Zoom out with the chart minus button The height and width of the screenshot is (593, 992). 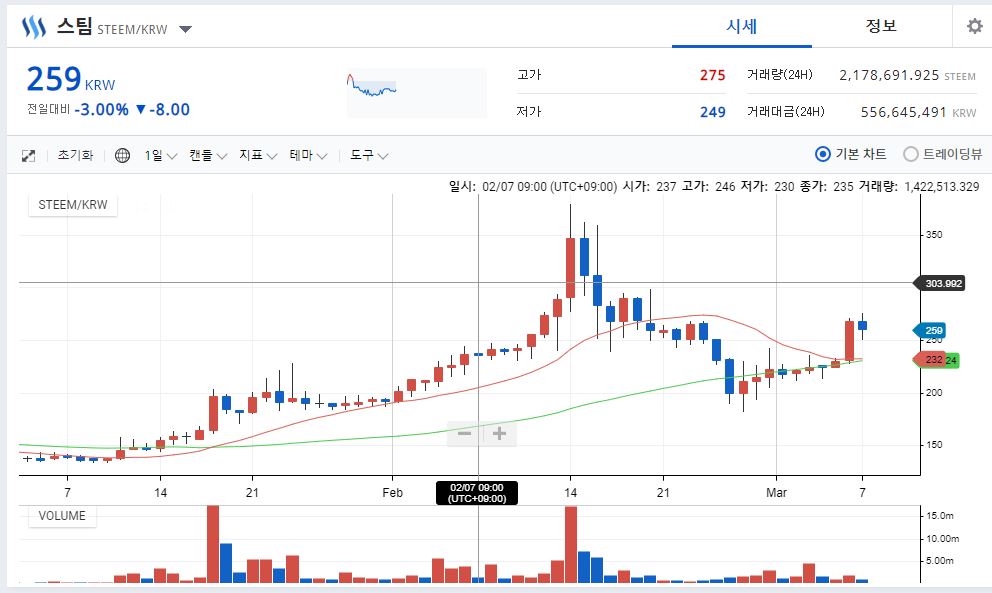point(464,434)
